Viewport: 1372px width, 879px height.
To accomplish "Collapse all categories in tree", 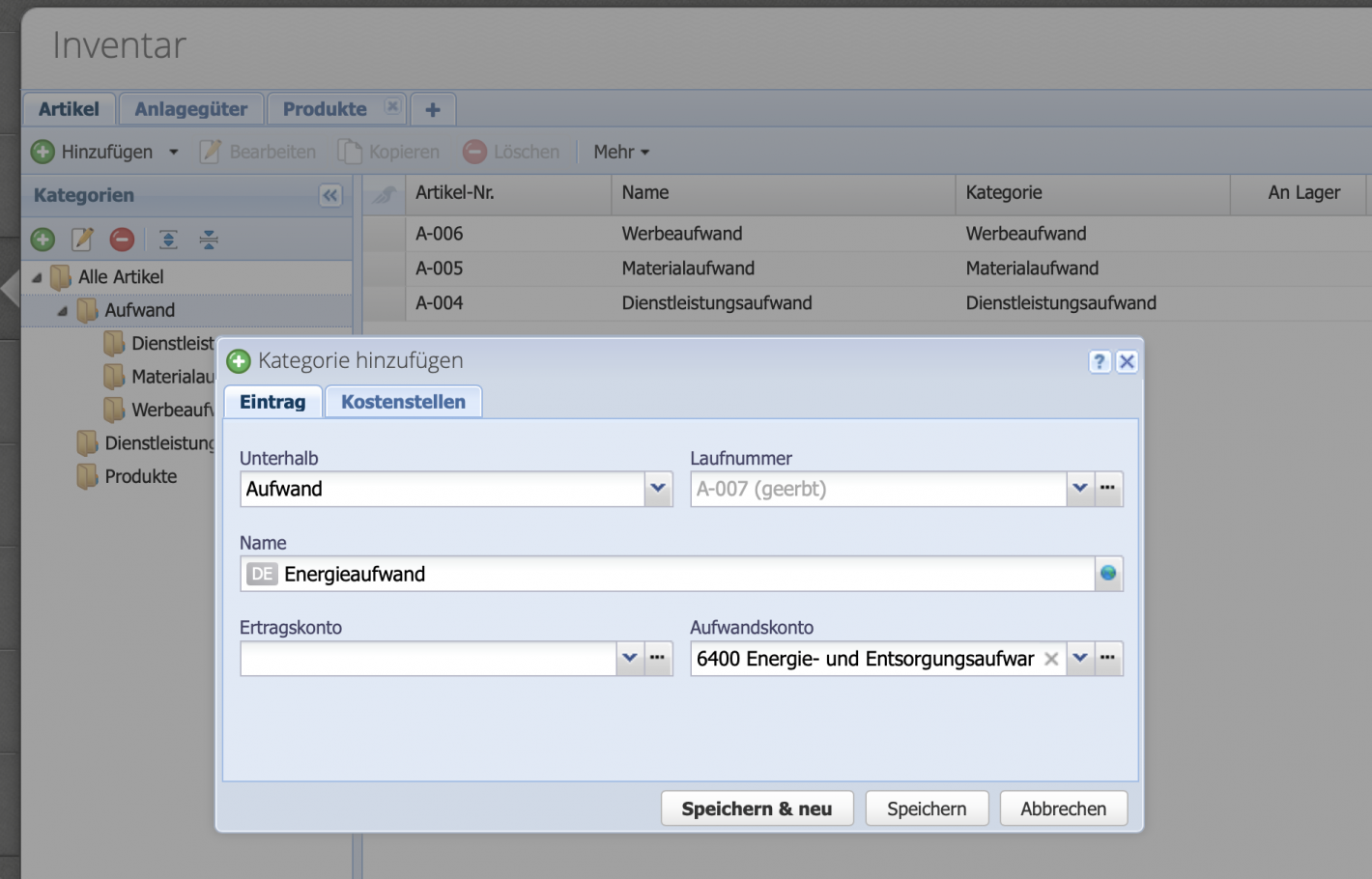I will coord(209,240).
